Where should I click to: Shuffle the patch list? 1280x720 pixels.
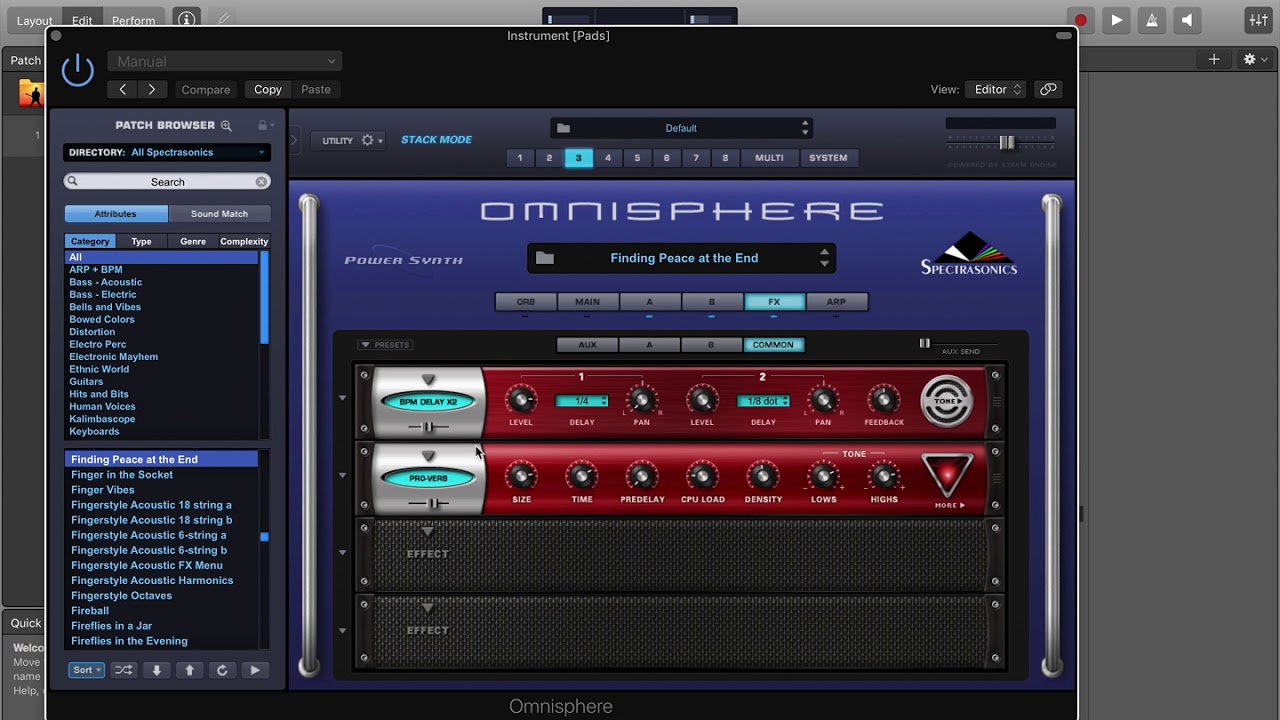[123, 670]
